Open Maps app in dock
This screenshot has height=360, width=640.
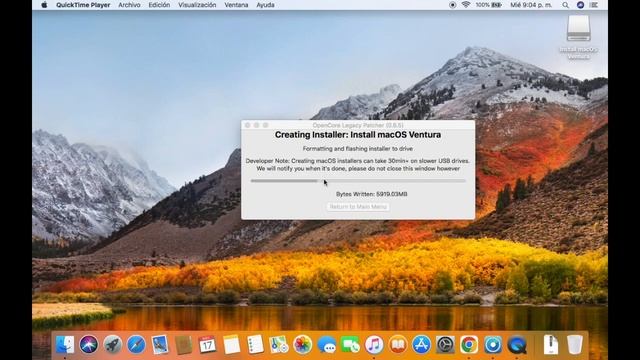tap(279, 345)
